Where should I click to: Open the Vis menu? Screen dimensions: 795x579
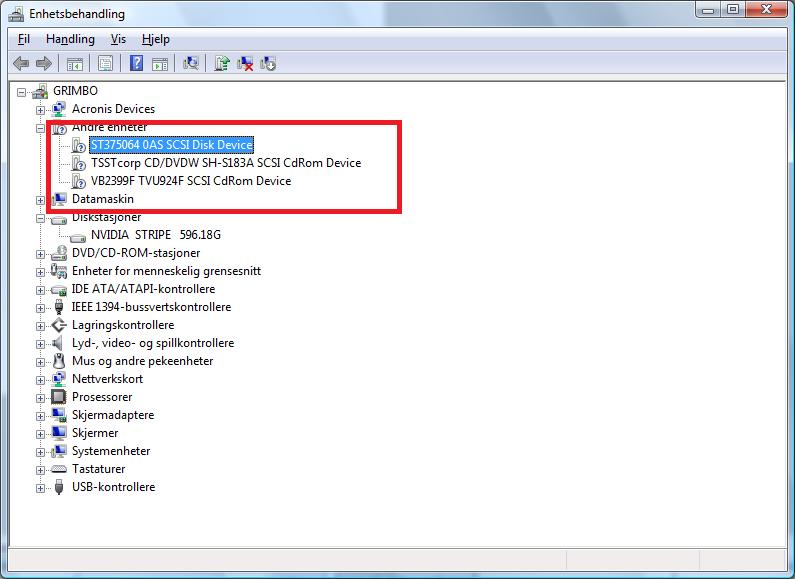118,39
